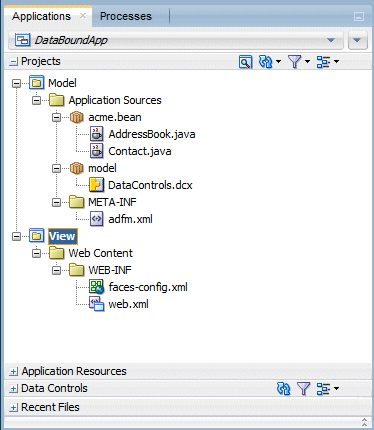Select the WEB-INF folder label
Screen dimensions: 374x430
(x=110, y=270)
